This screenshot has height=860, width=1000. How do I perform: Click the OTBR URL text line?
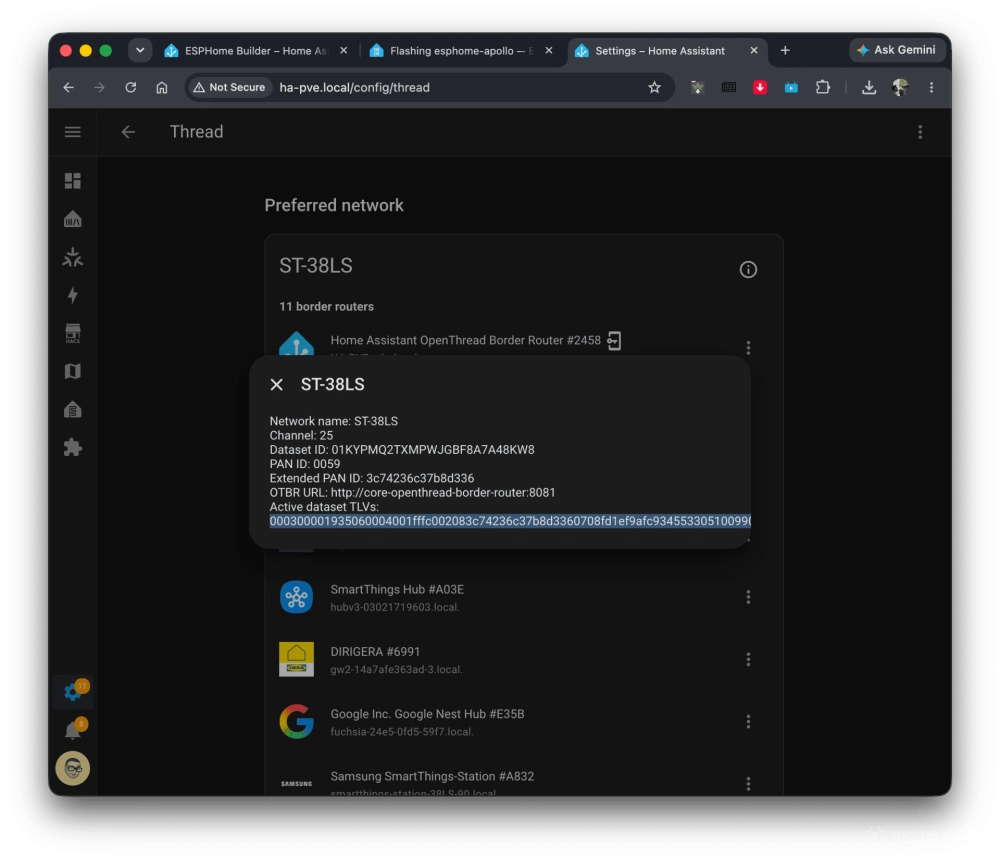coord(412,493)
